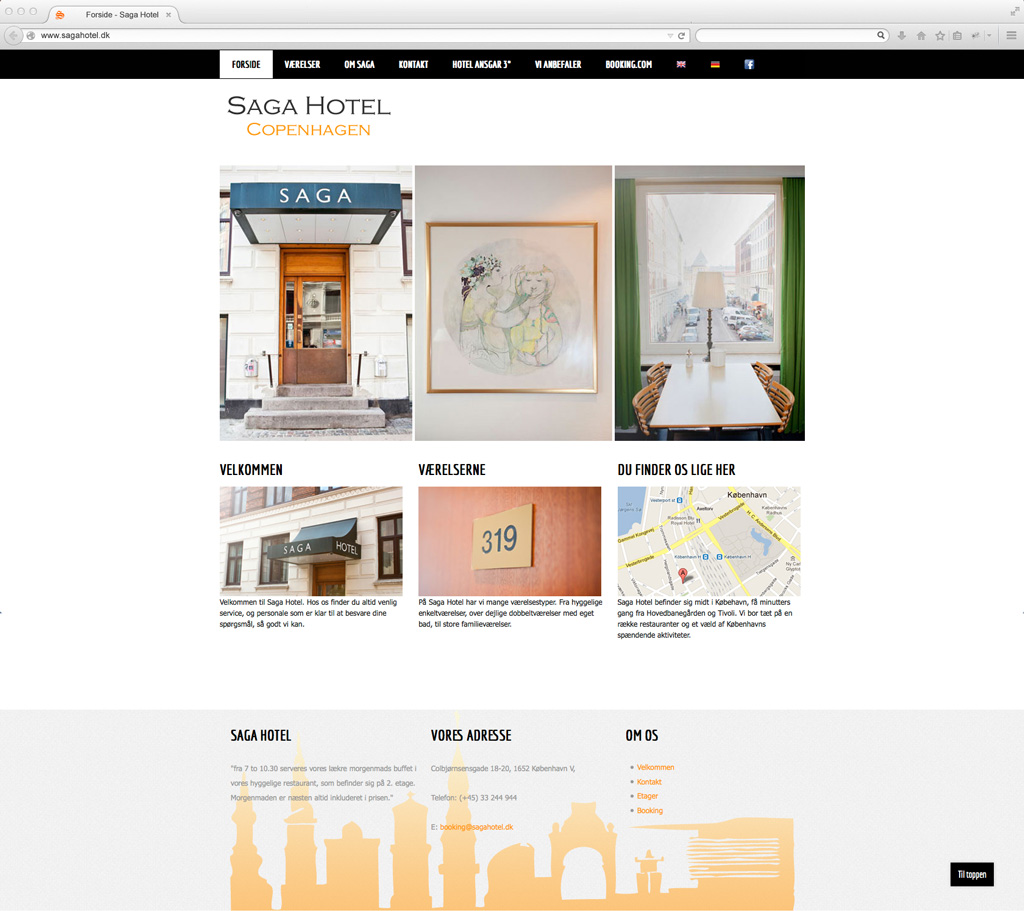Screen dimensions: 1024x911
Task: Click the site identity globe icon
Action: point(31,35)
